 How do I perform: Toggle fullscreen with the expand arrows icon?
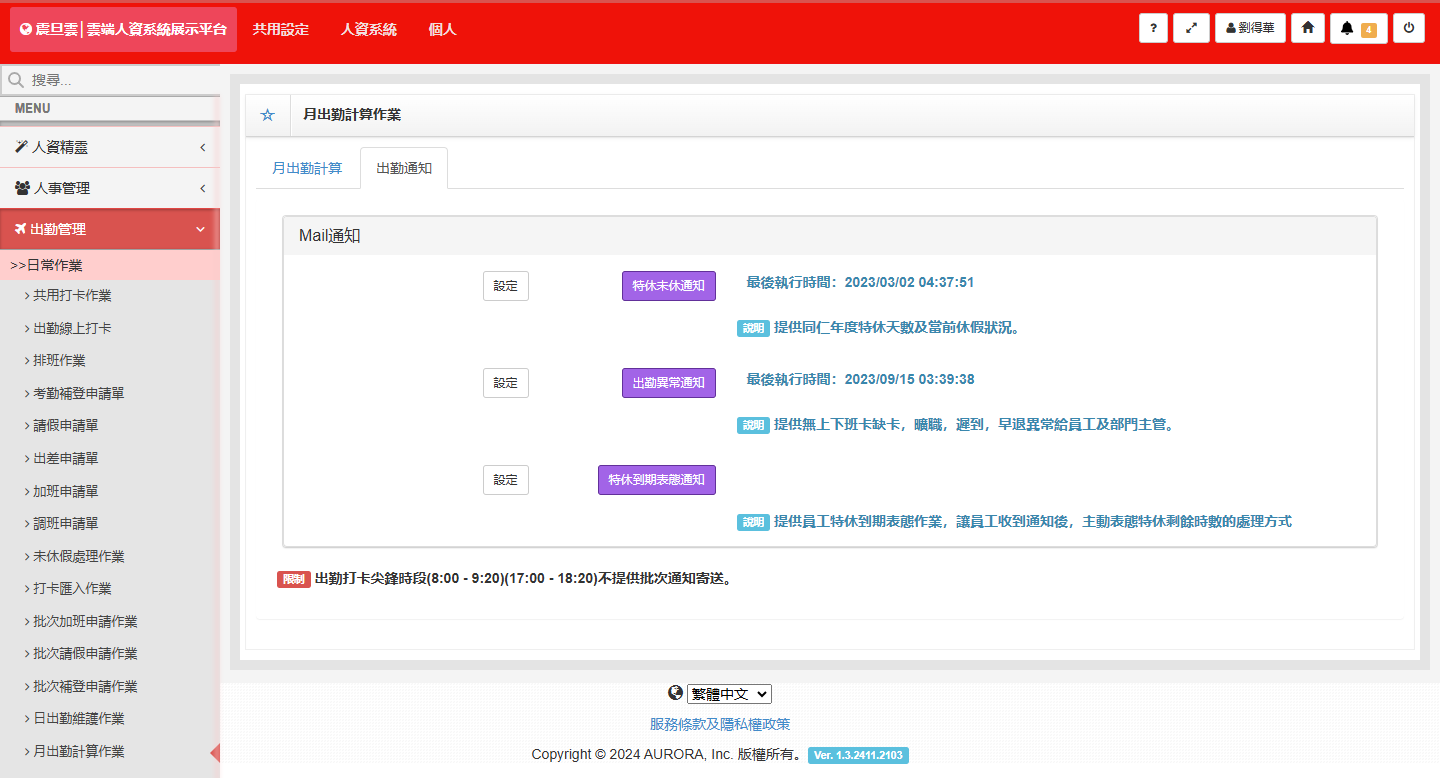click(1191, 28)
